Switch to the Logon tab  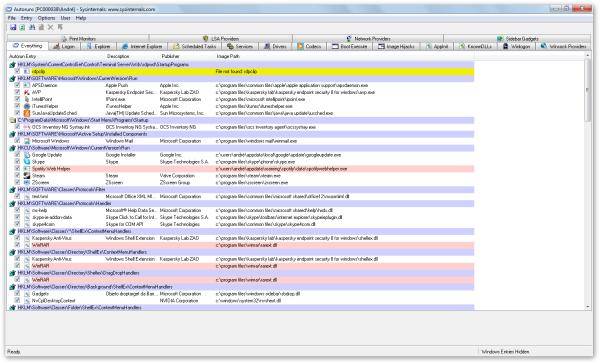64,46
